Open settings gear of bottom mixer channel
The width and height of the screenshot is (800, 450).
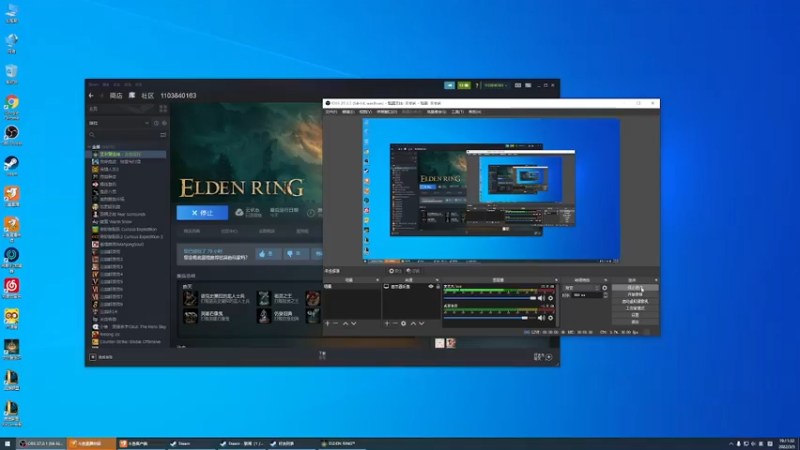point(551,318)
